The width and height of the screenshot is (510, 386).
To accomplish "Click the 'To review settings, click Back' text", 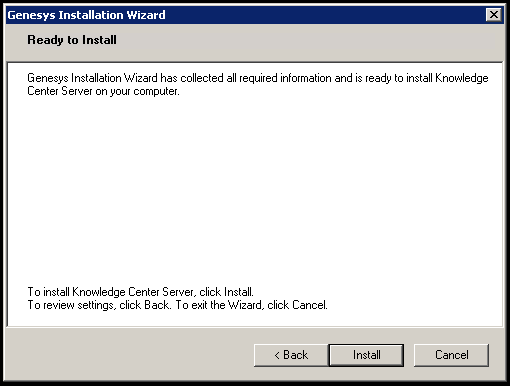I will click(99, 305).
